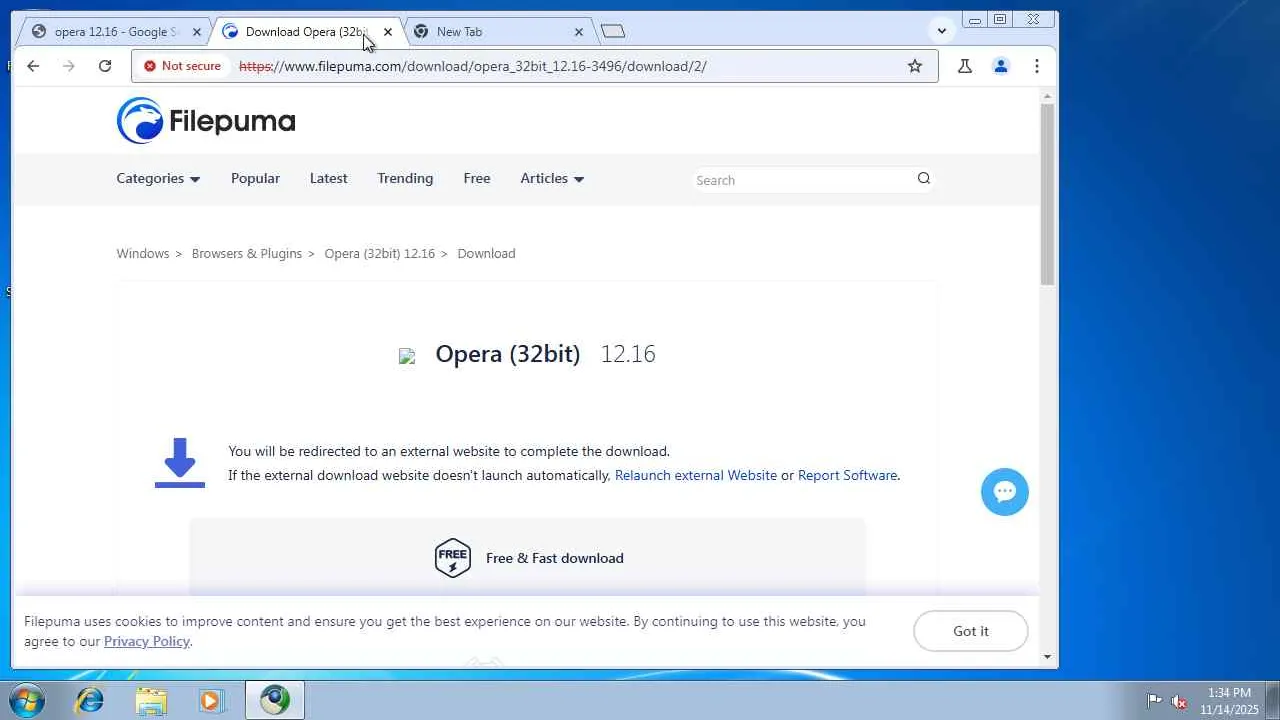
Task: Open a new tab with the plus button
Action: coord(613,31)
